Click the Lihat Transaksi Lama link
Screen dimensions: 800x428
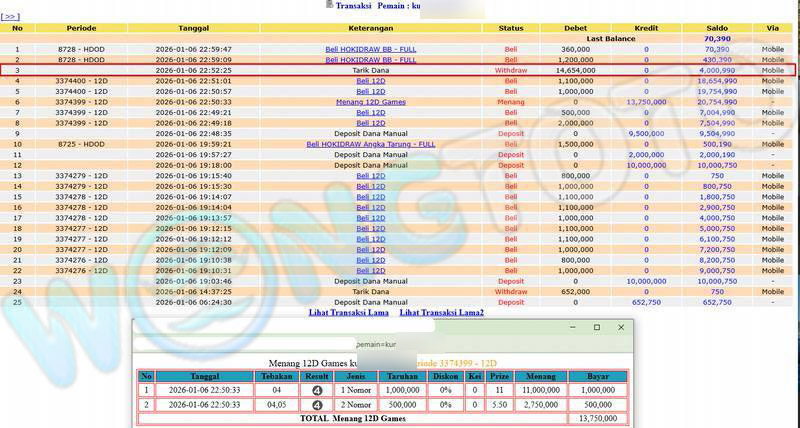(348, 313)
